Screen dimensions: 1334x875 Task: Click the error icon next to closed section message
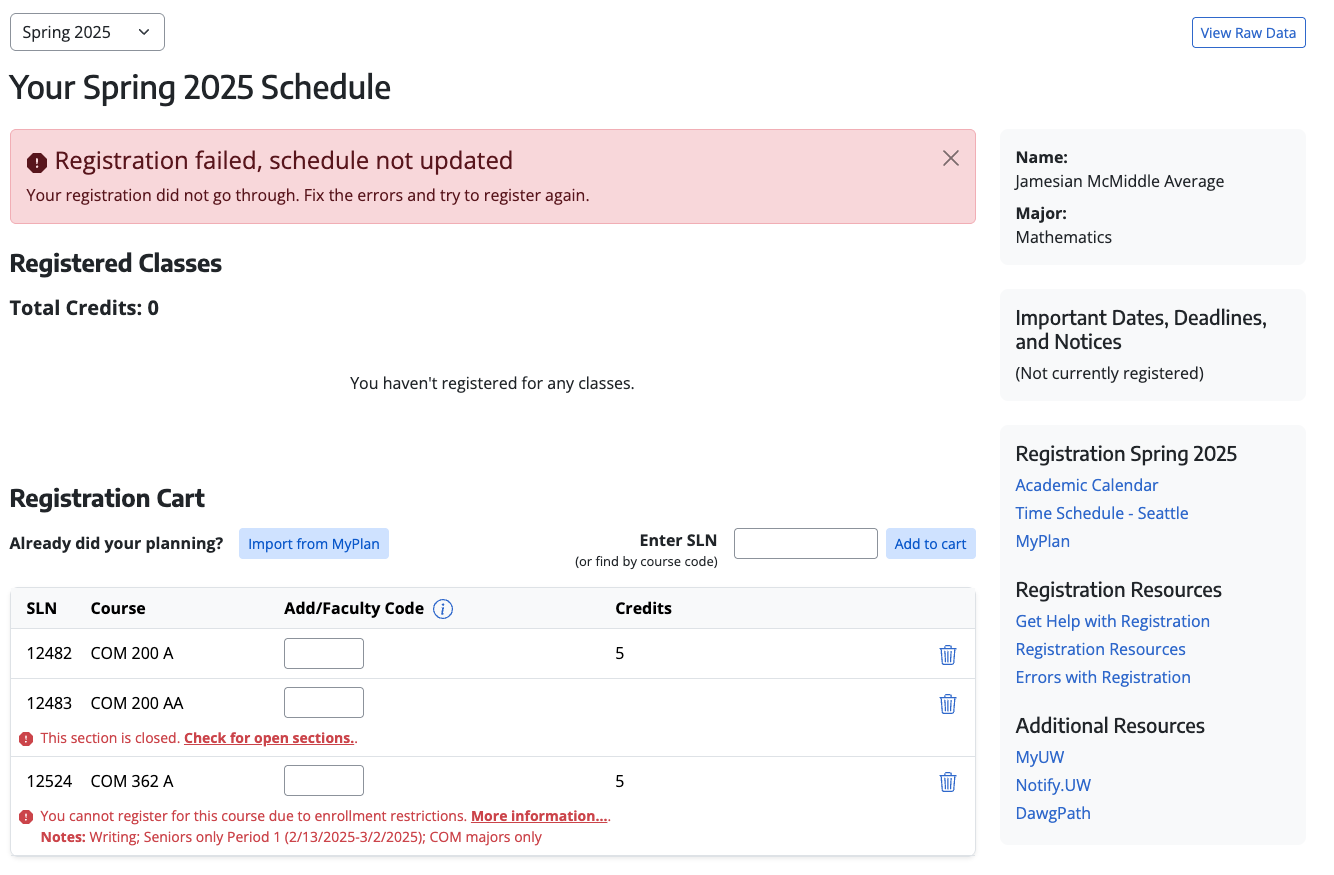pos(25,738)
